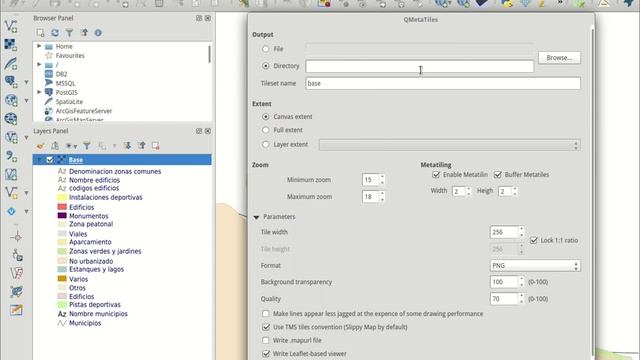640x360 pixels.
Task: Toggle Write Leaflet-based viewer checkbox
Action: [x=266, y=353]
